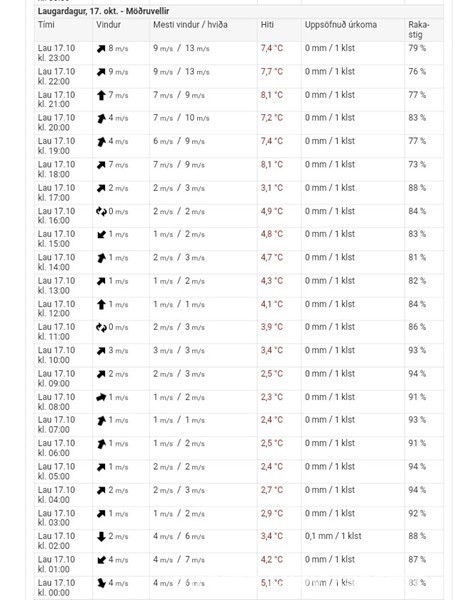This screenshot has width=464, height=600.
Task: Click the 94 % humidity value at kl. 09:00
Action: point(417,374)
